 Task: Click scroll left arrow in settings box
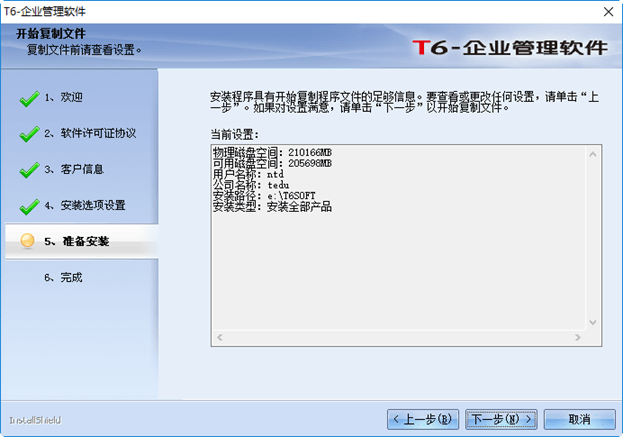(220, 337)
